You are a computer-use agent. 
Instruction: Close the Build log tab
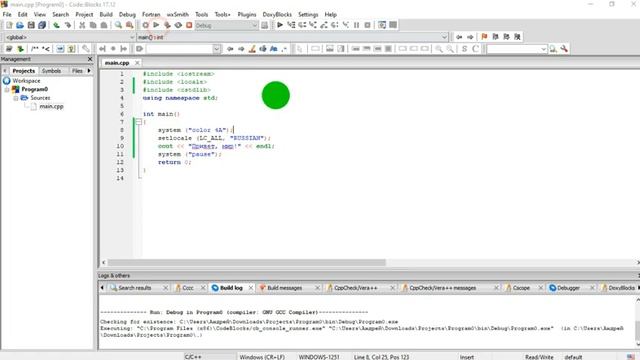[x=251, y=288]
